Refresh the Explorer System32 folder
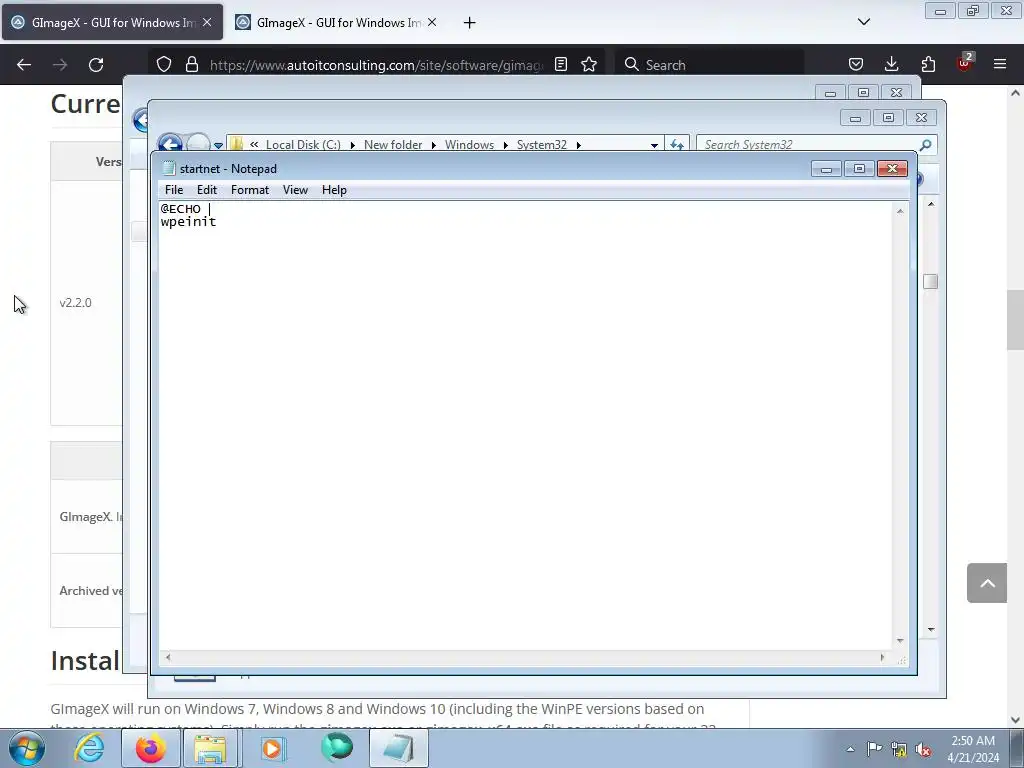This screenshot has width=1024, height=768. coord(677,144)
